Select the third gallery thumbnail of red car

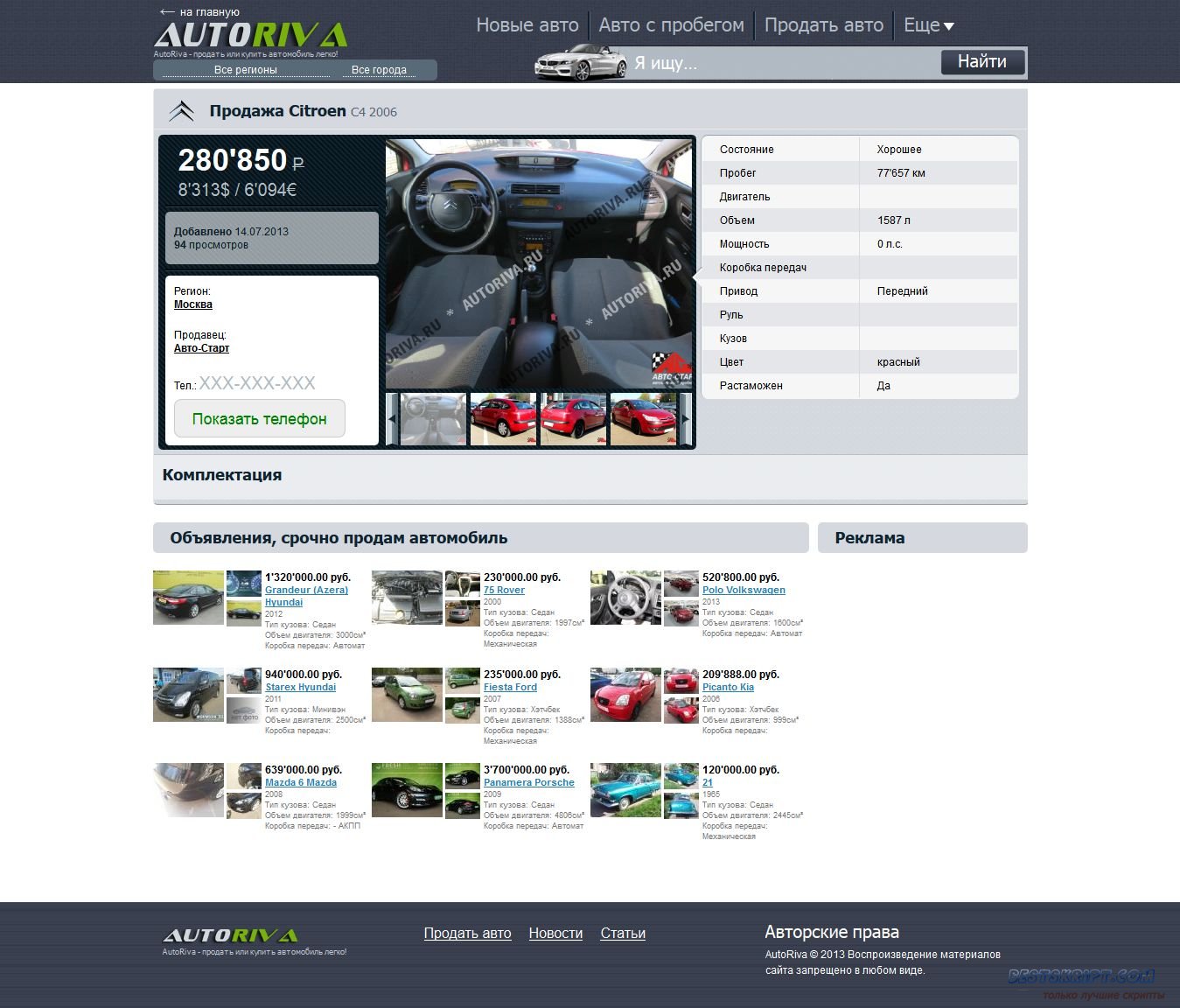(x=573, y=419)
